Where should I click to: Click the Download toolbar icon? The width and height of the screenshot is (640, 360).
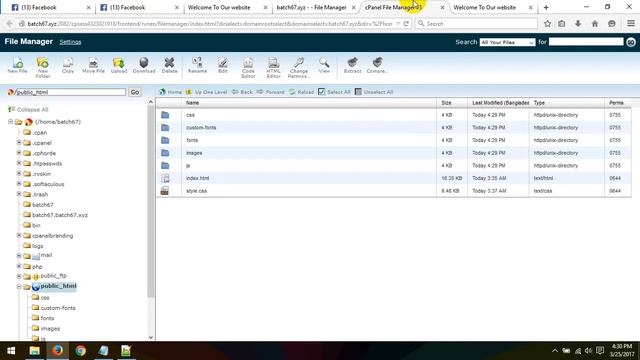pos(144,65)
